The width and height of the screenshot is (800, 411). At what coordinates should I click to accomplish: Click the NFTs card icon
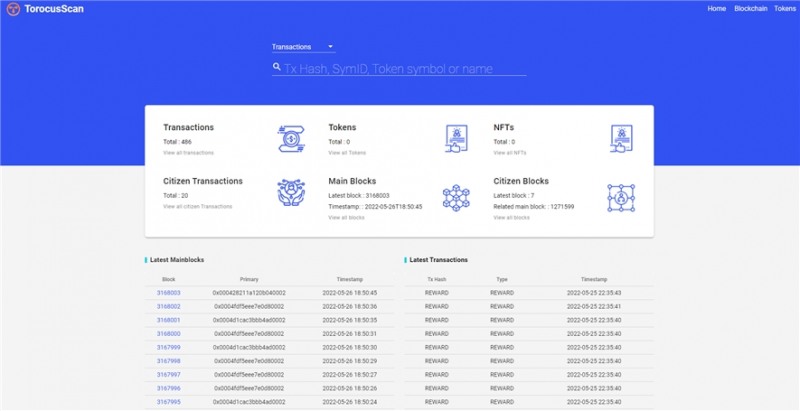[622, 137]
